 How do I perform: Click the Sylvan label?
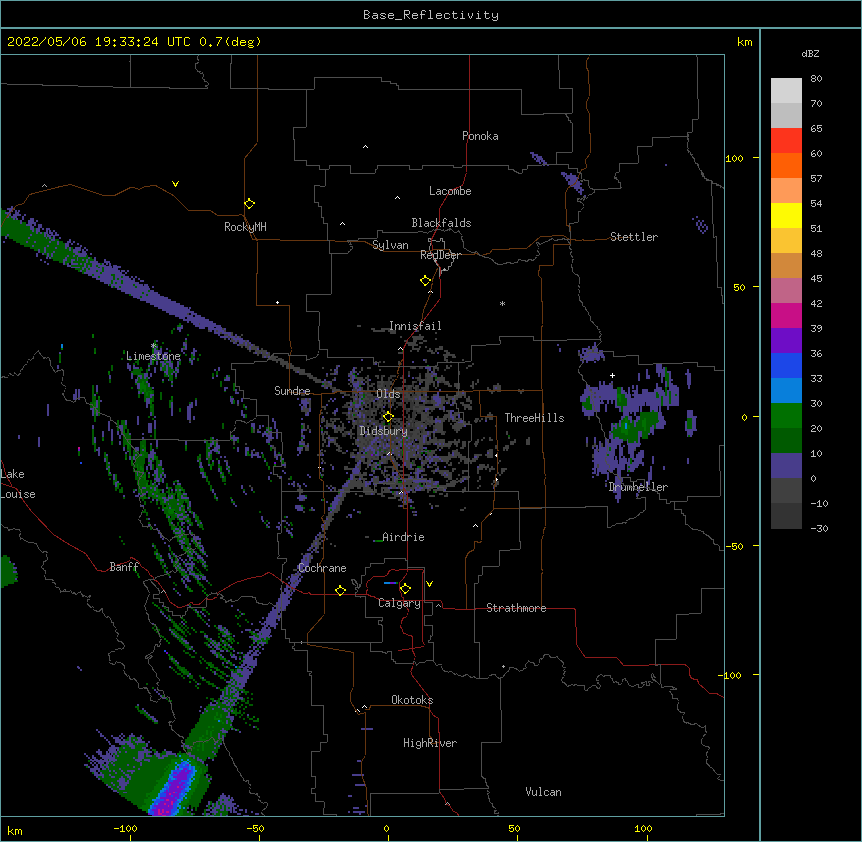390,245
